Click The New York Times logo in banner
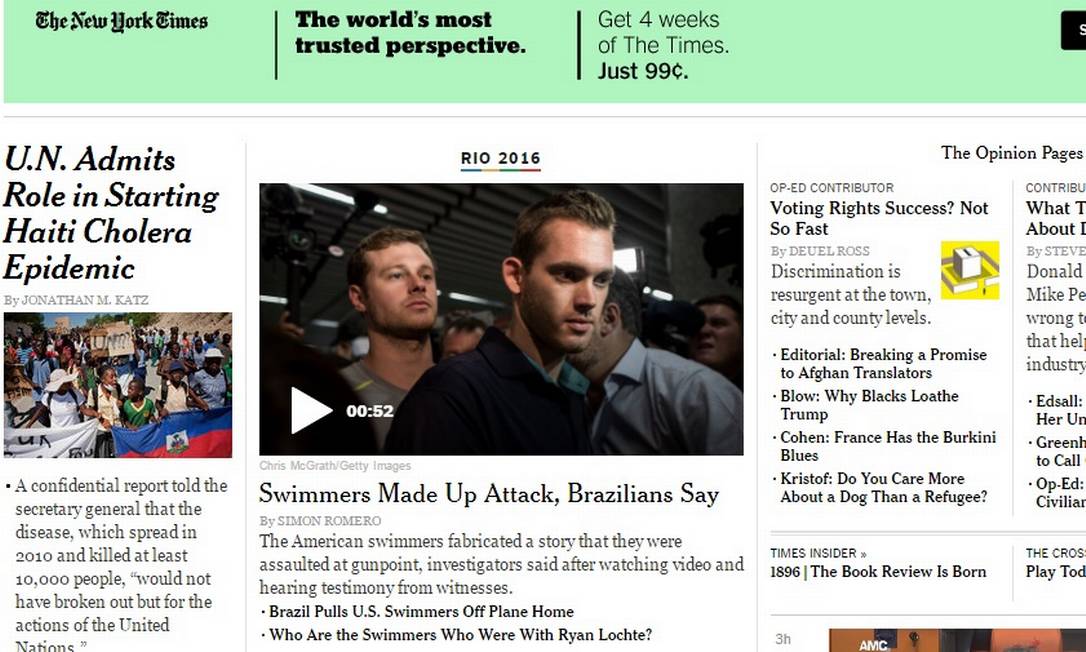 click(122, 21)
